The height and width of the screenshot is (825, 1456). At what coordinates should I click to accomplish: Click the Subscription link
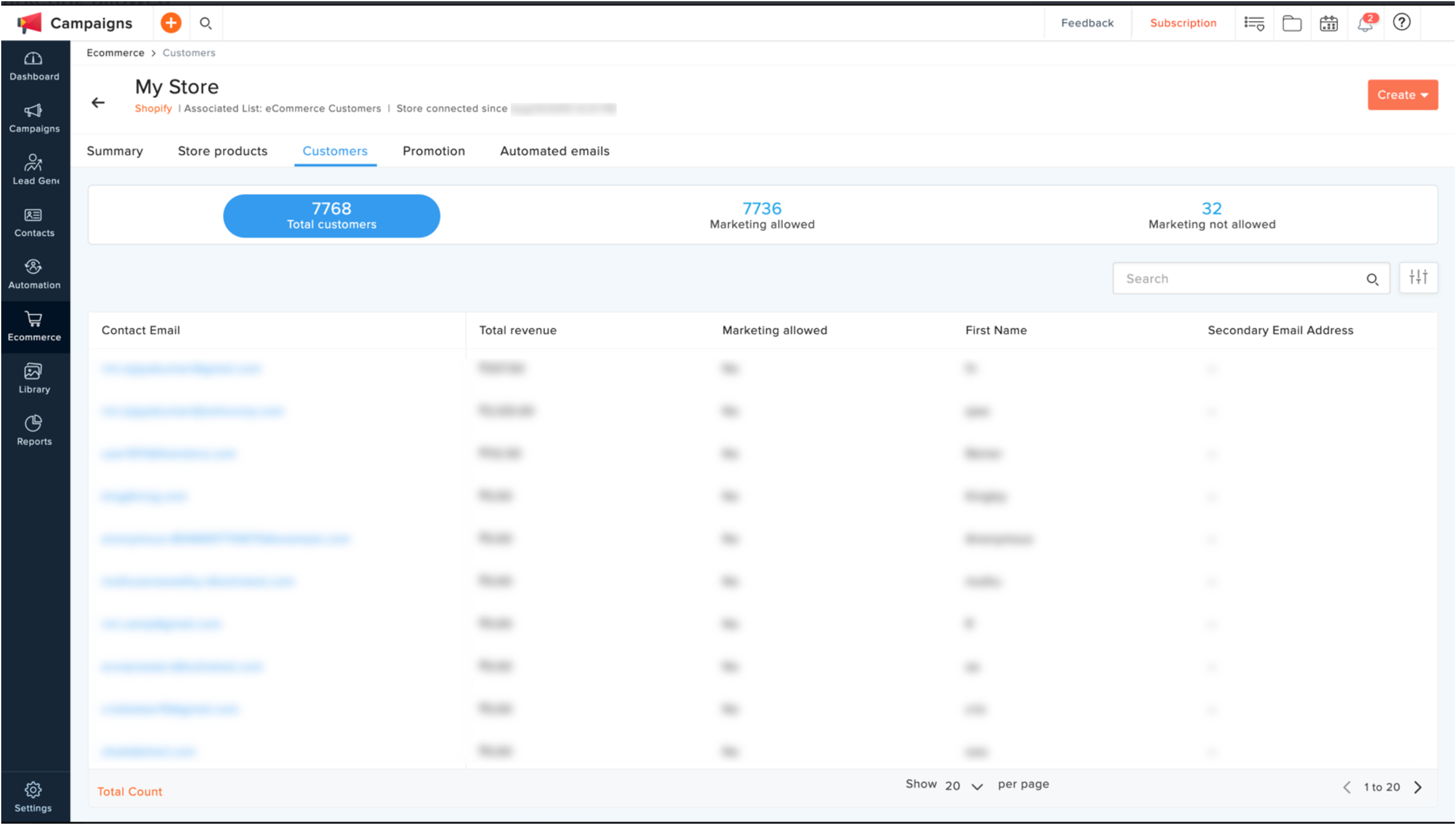click(x=1183, y=23)
